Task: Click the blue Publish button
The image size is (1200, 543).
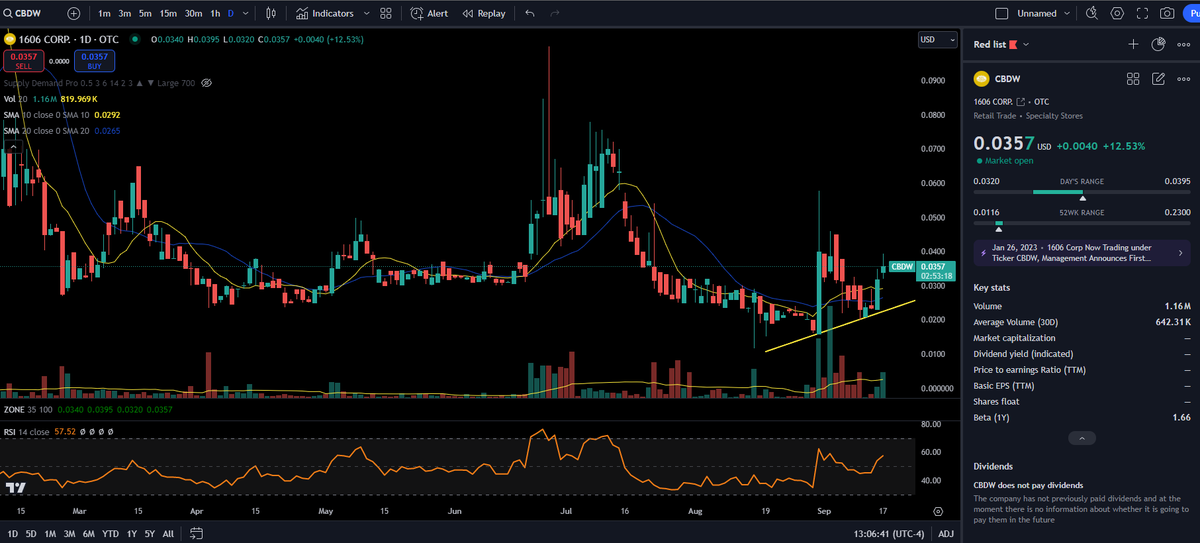Action: 1192,13
